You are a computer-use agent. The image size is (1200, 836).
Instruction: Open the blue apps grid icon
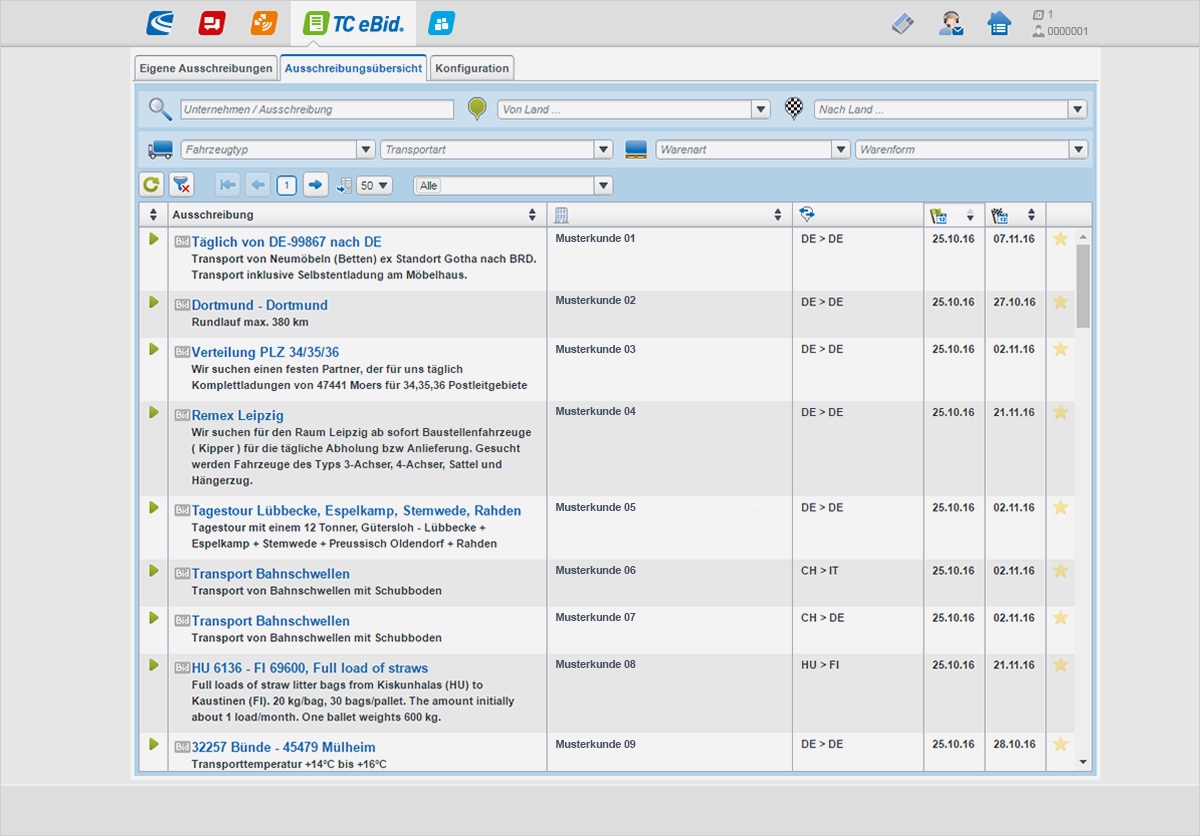point(441,23)
